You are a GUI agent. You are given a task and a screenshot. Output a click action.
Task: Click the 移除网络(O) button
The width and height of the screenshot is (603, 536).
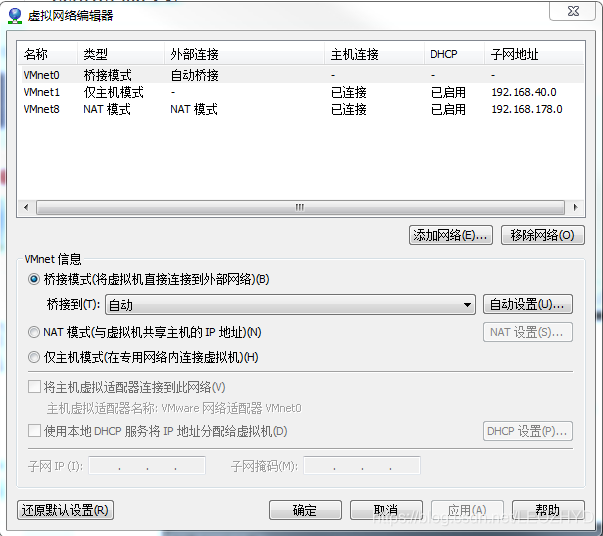click(543, 235)
